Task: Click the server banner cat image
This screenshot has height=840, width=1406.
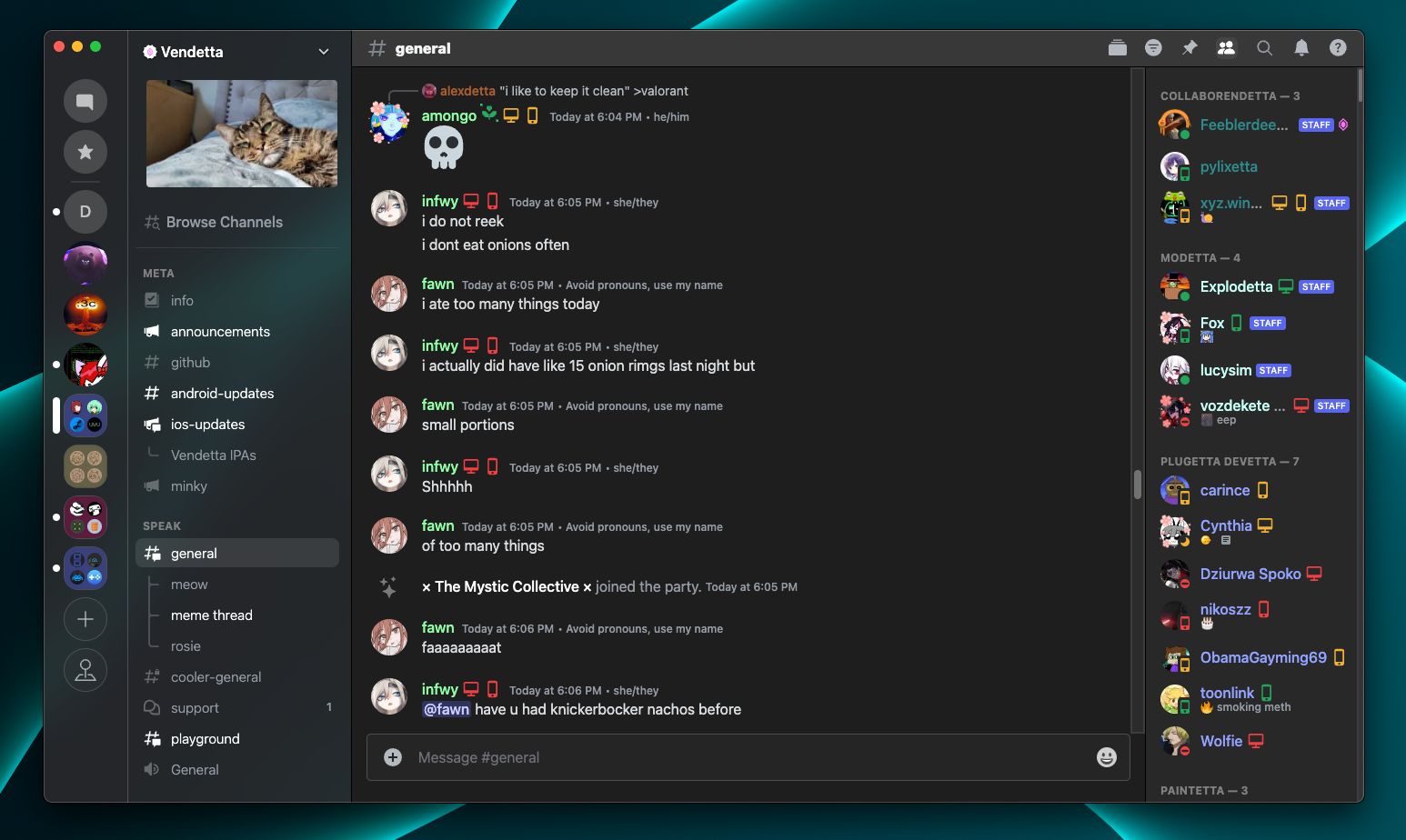Action: tap(242, 134)
